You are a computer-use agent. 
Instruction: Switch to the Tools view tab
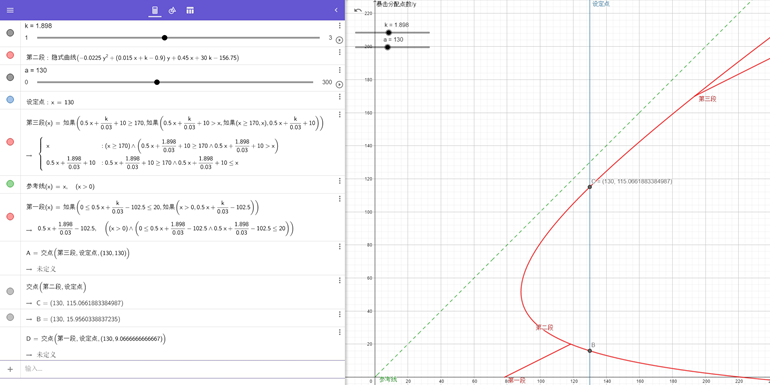click(172, 10)
